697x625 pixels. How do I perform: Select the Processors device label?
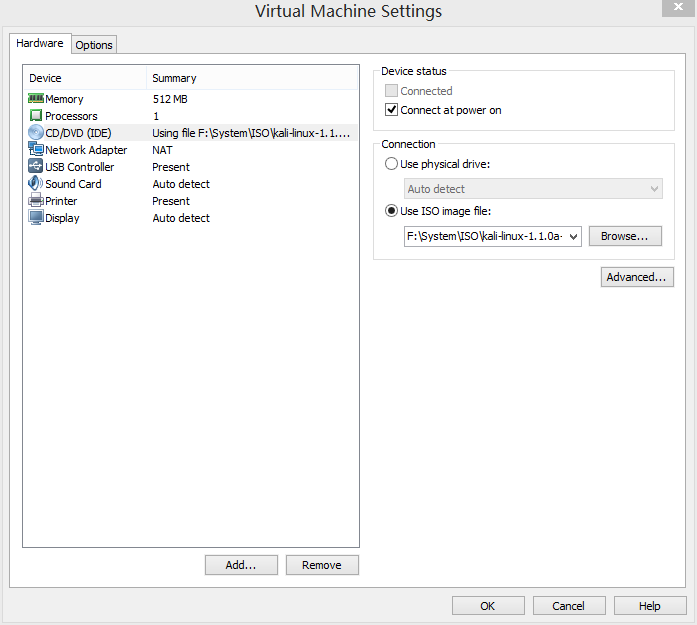[x=71, y=116]
